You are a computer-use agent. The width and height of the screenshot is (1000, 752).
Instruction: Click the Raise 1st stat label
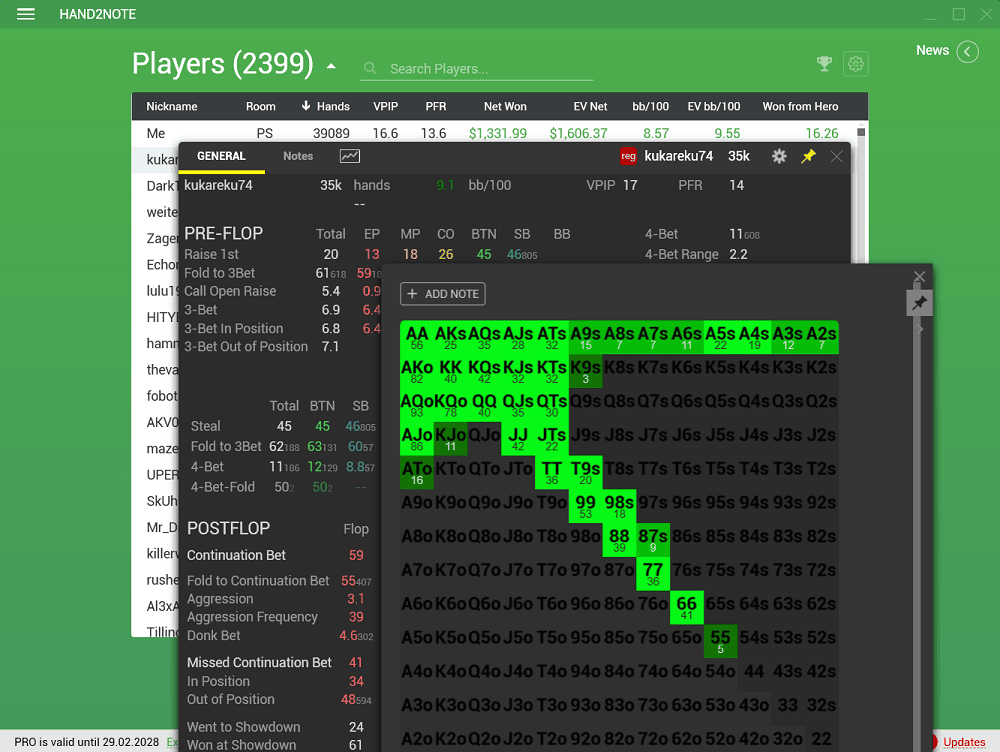click(x=211, y=254)
